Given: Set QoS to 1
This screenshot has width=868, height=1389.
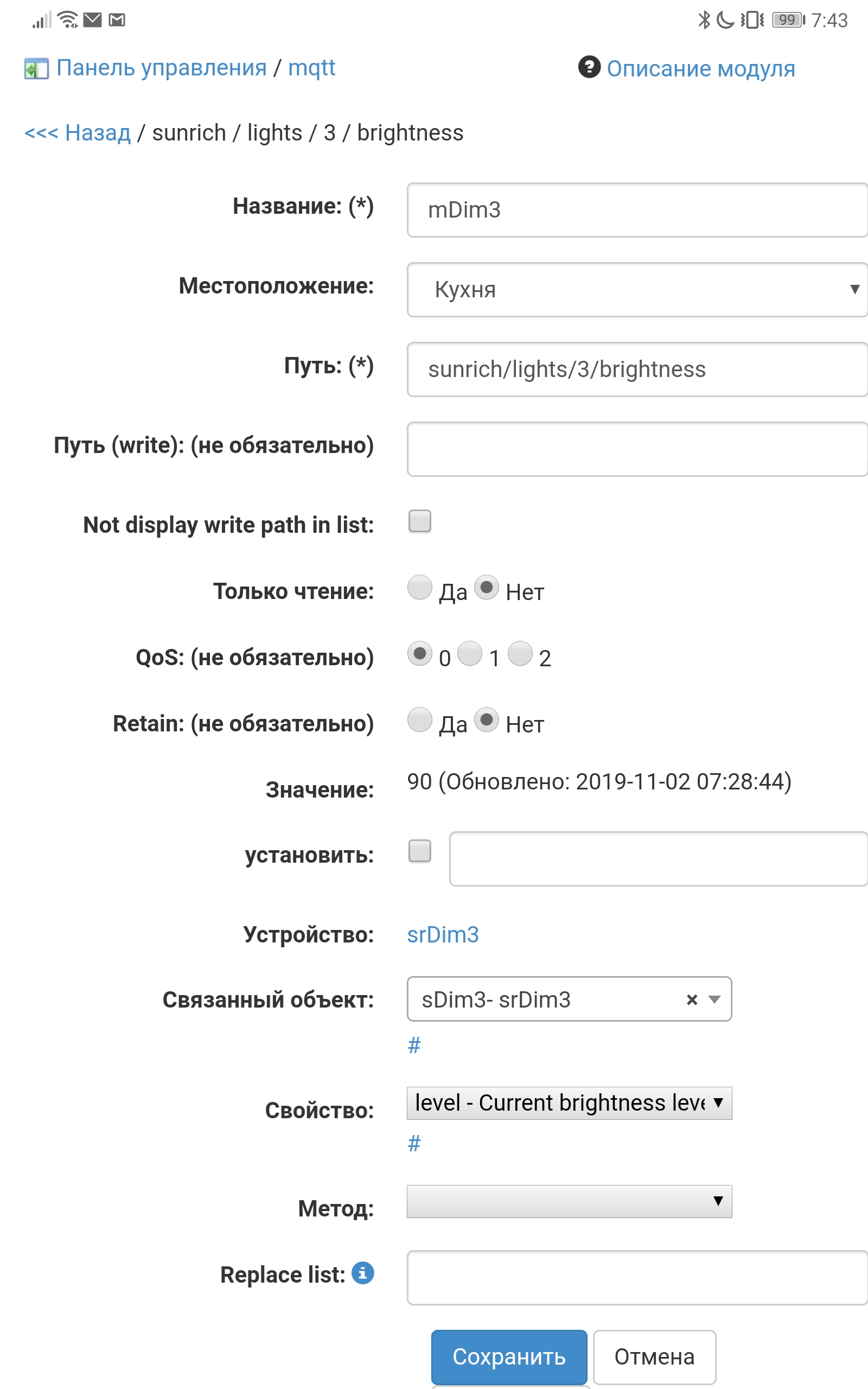Looking at the screenshot, I should [470, 654].
